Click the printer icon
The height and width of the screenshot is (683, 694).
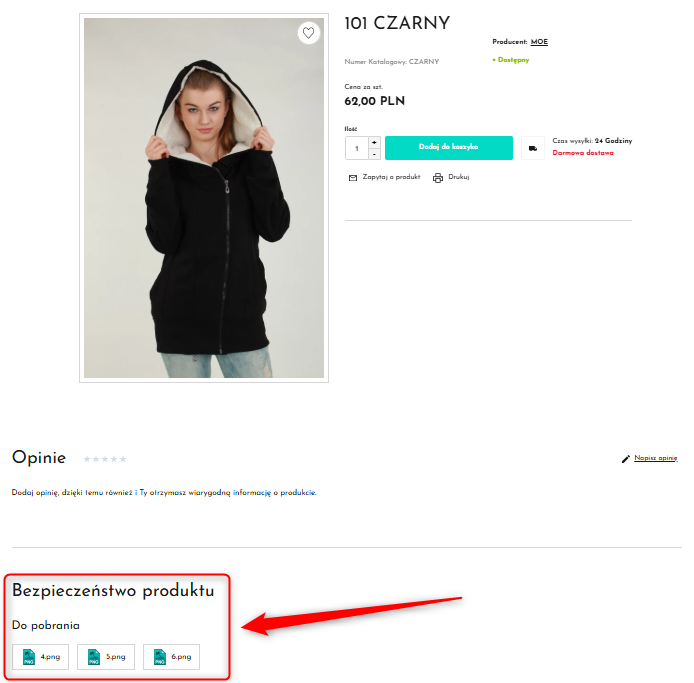click(x=438, y=178)
